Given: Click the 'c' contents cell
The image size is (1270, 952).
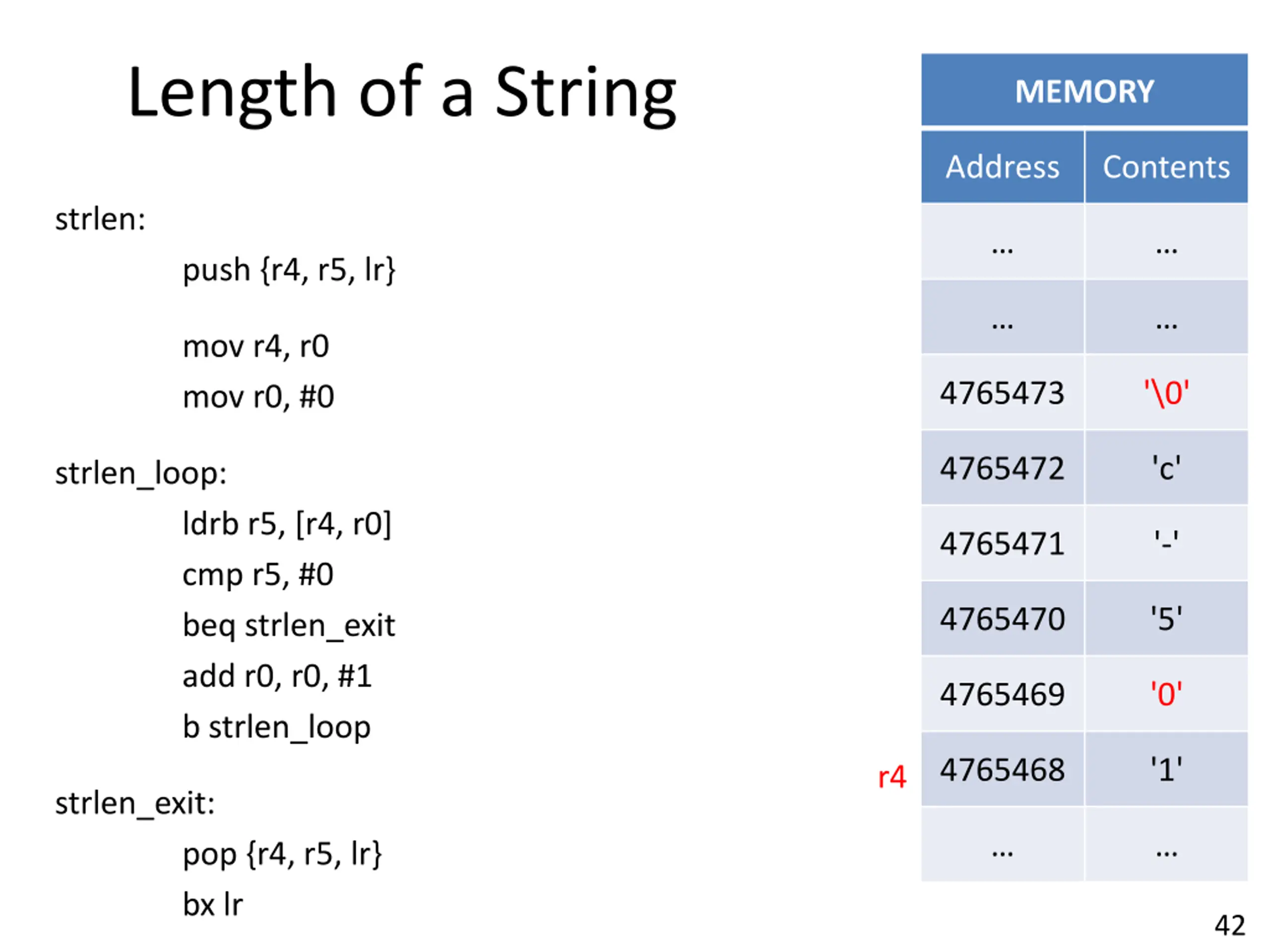Looking at the screenshot, I should pos(1166,468).
